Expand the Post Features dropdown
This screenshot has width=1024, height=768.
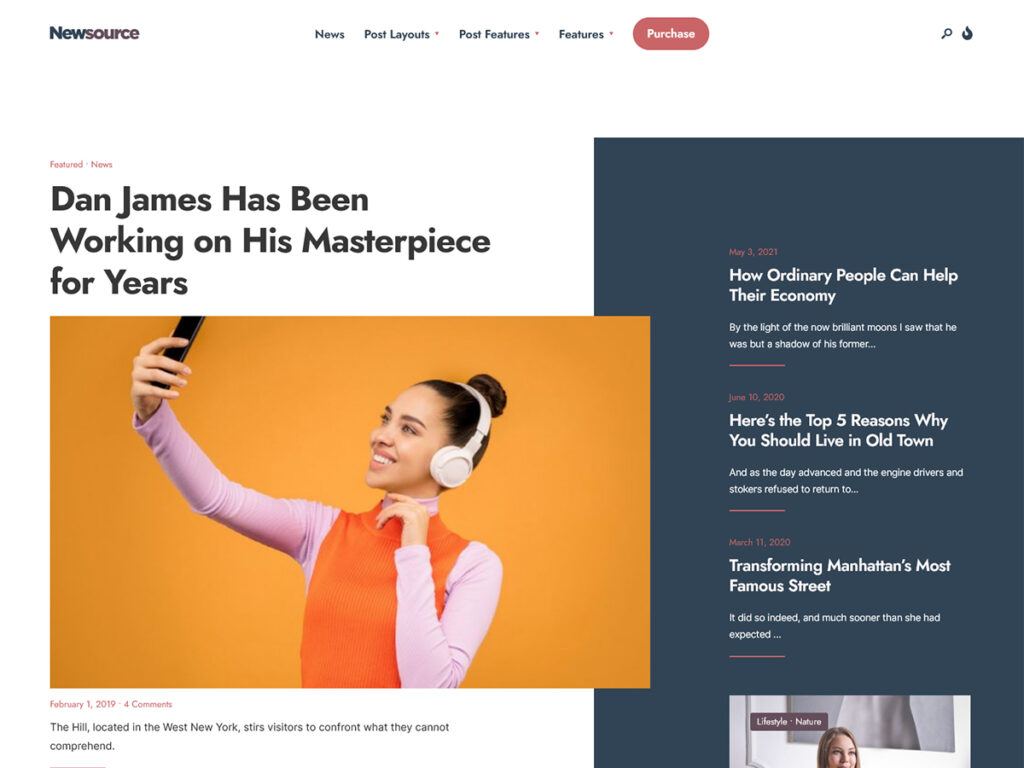(499, 34)
